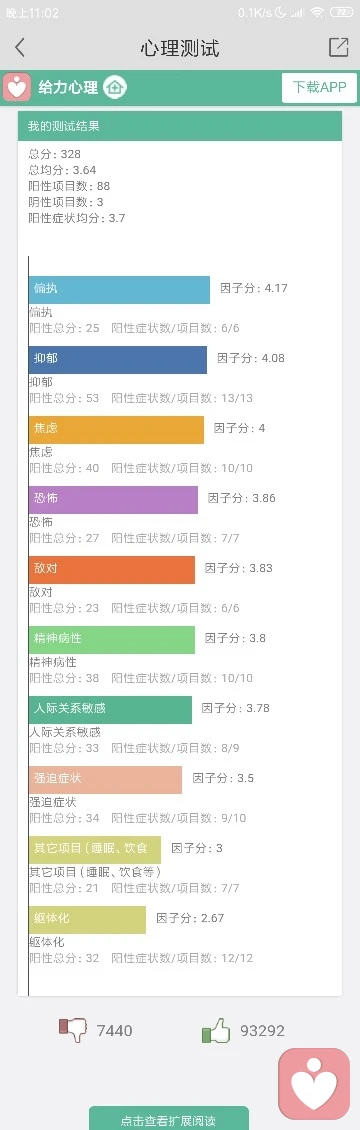
Task: Select the blue 偏执 factor bar
Action: click(120, 289)
